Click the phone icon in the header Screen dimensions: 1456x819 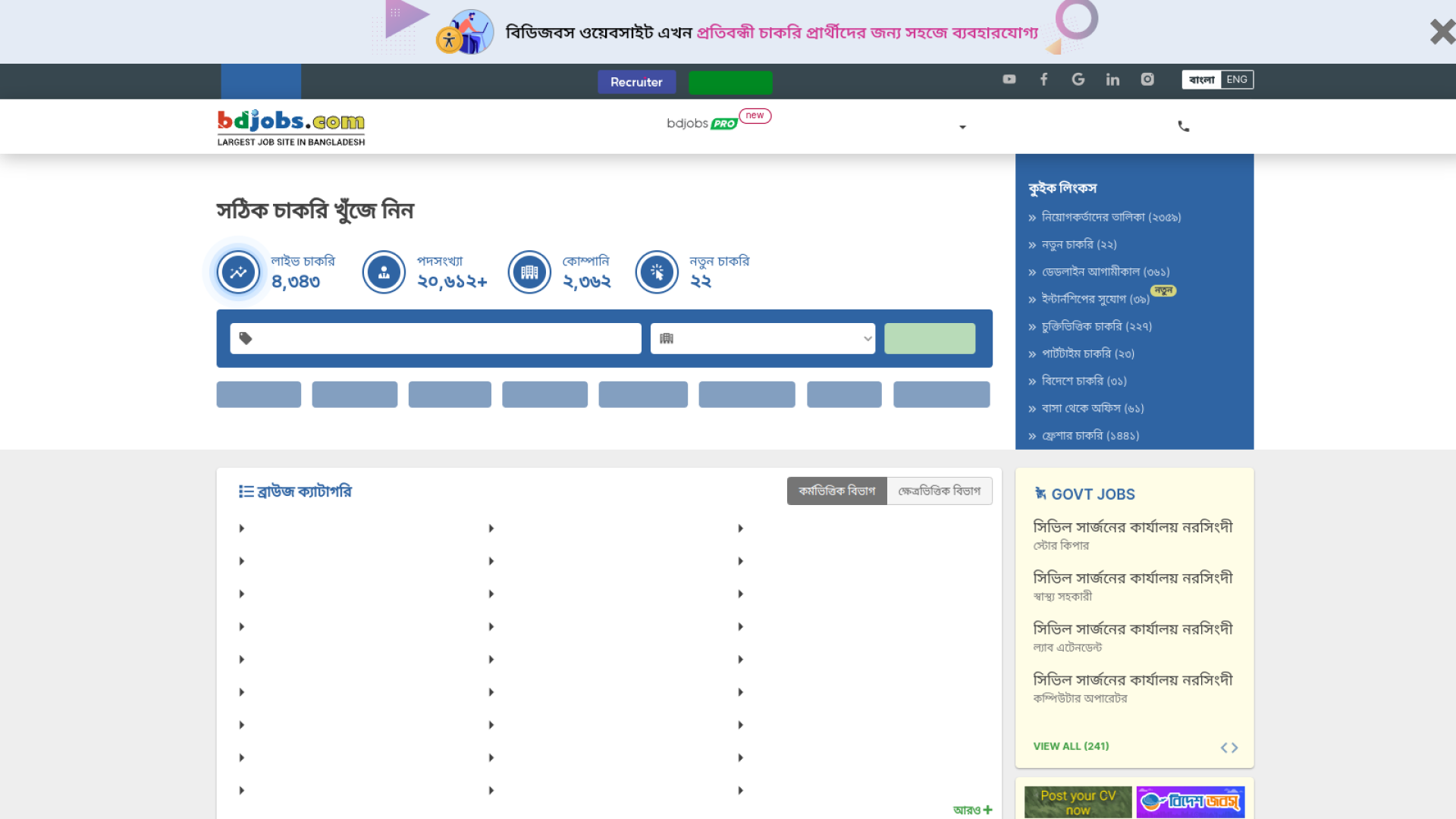pos(1184,126)
